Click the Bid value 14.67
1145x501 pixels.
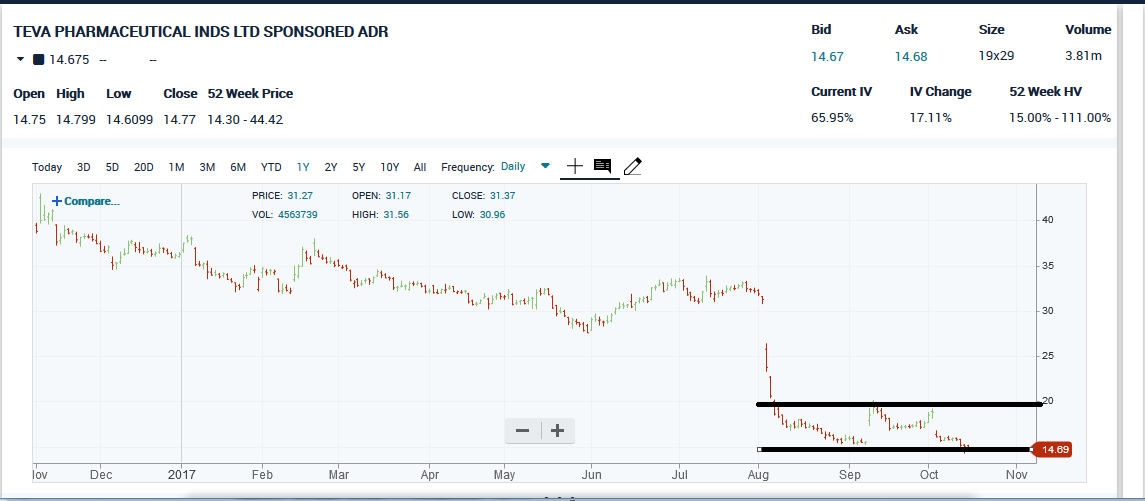coord(827,56)
